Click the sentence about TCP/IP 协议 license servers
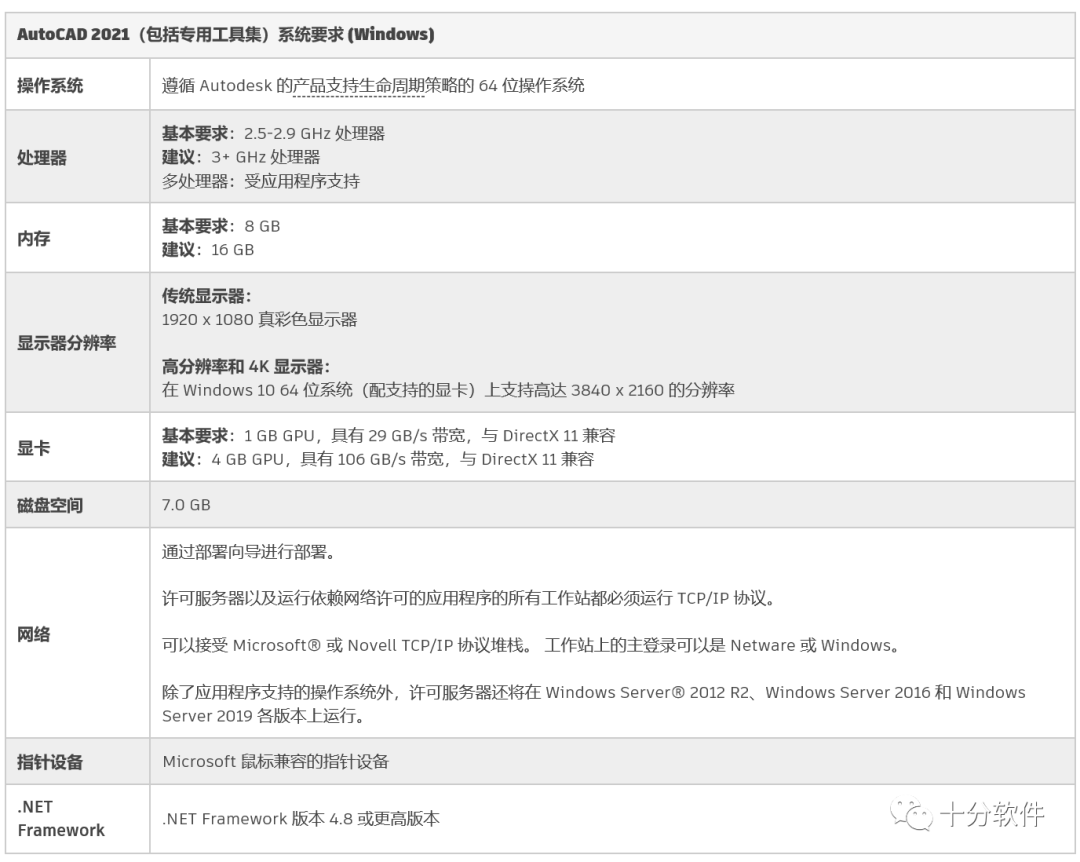 pos(469,598)
